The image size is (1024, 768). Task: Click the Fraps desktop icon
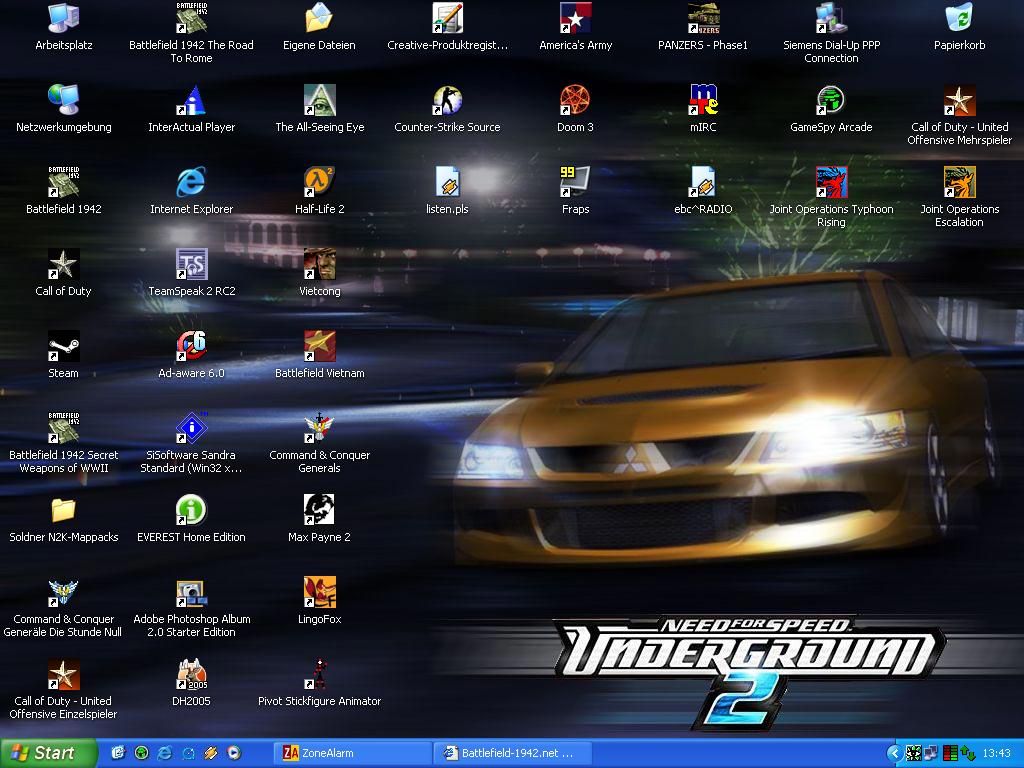tap(575, 183)
